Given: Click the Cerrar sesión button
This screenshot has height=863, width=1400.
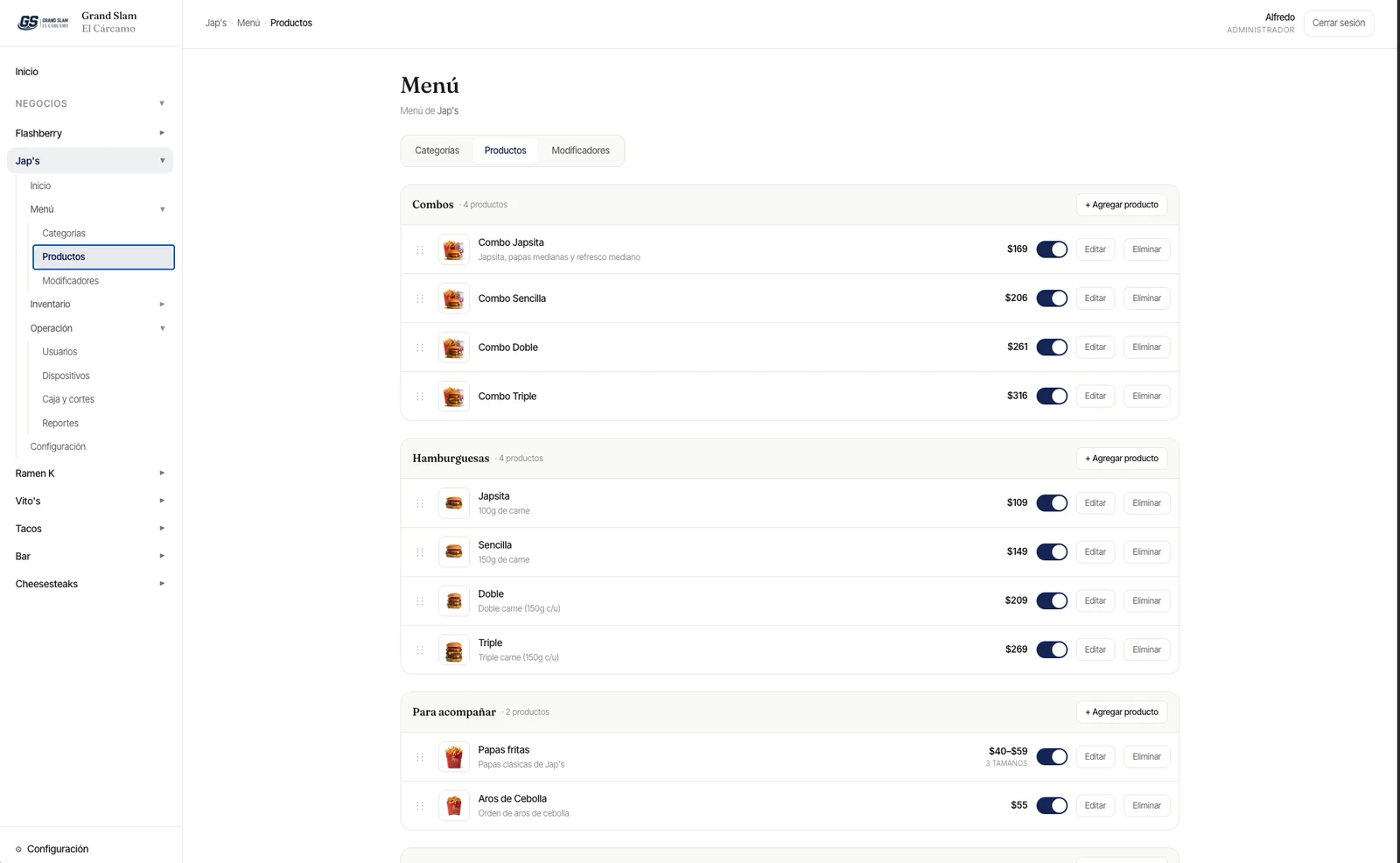Looking at the screenshot, I should [x=1339, y=23].
